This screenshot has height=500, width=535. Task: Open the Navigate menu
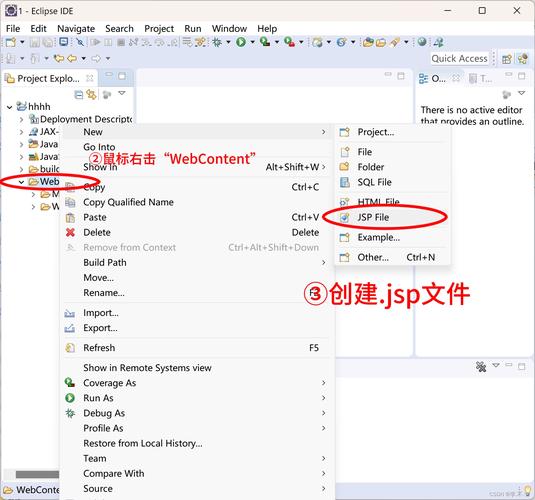point(76,29)
